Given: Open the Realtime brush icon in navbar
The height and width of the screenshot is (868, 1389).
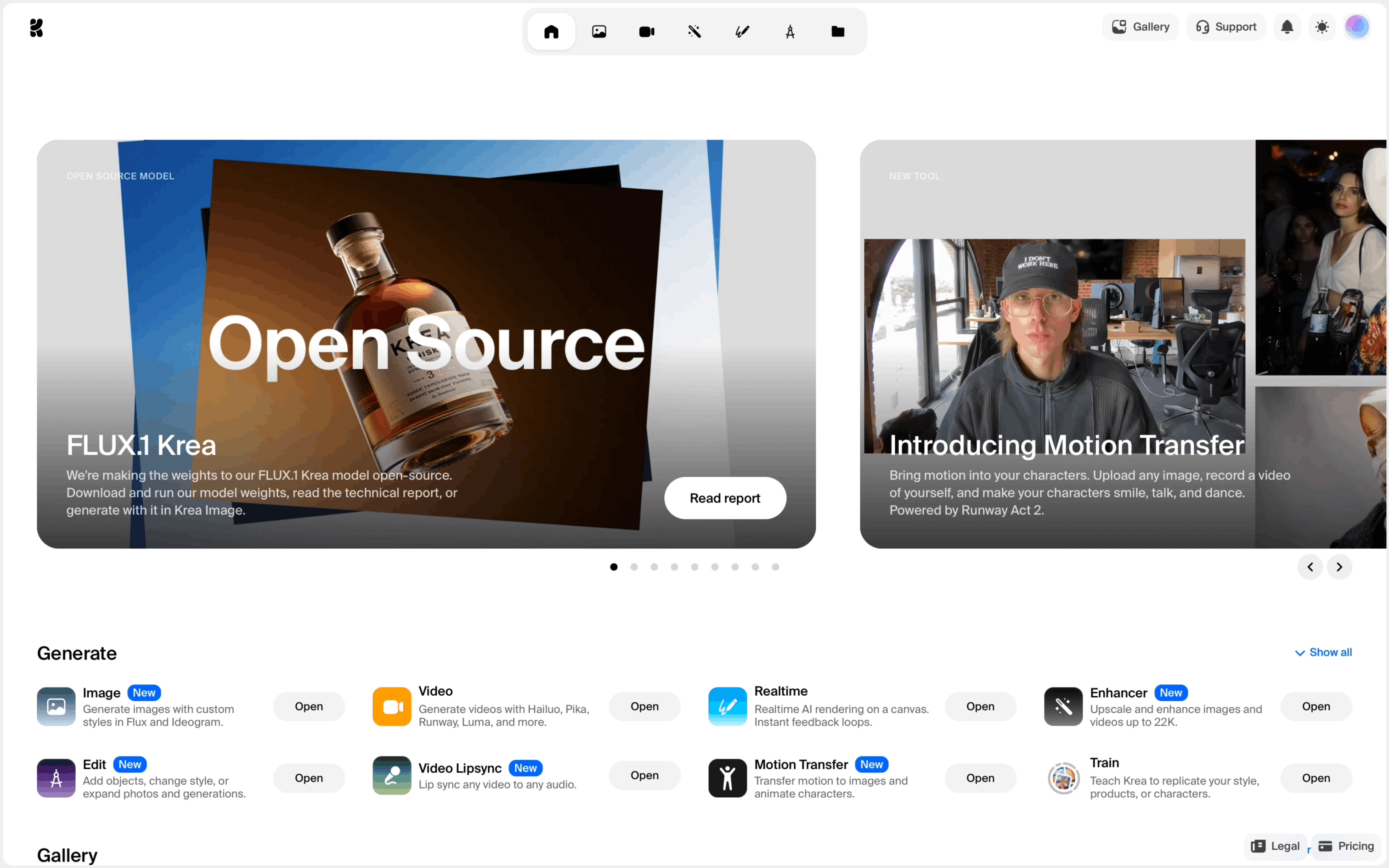Looking at the screenshot, I should [x=742, y=32].
